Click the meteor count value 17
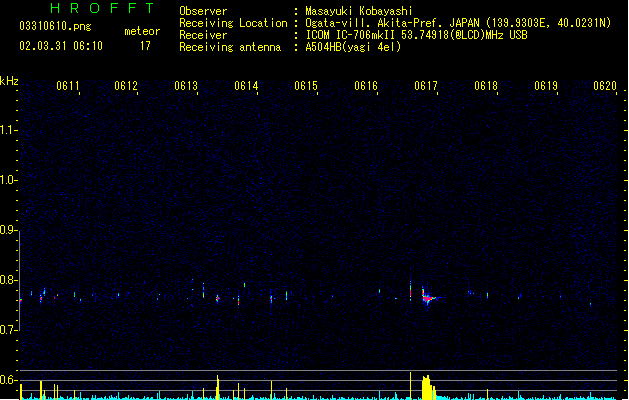The image size is (629, 400). pos(145,46)
